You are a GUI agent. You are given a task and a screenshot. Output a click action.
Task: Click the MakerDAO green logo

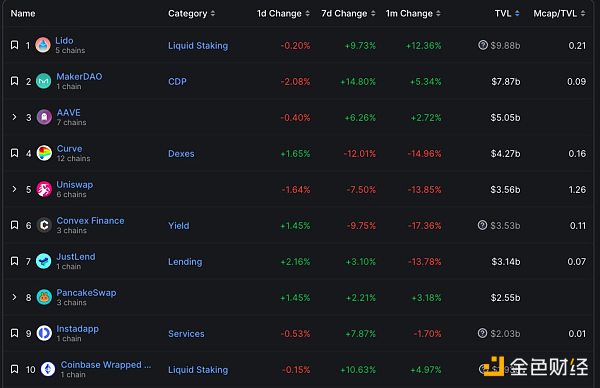pyautogui.click(x=44, y=81)
